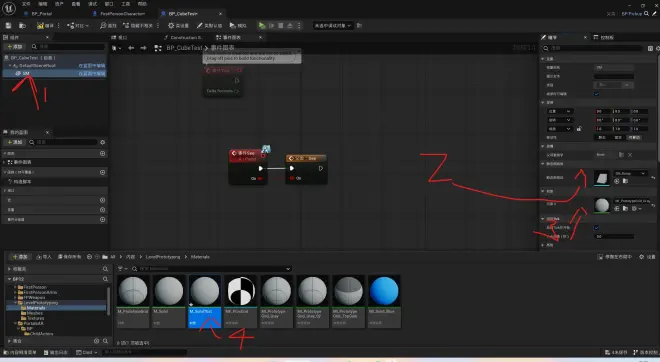Select the SM component in Components tree

[54, 74]
